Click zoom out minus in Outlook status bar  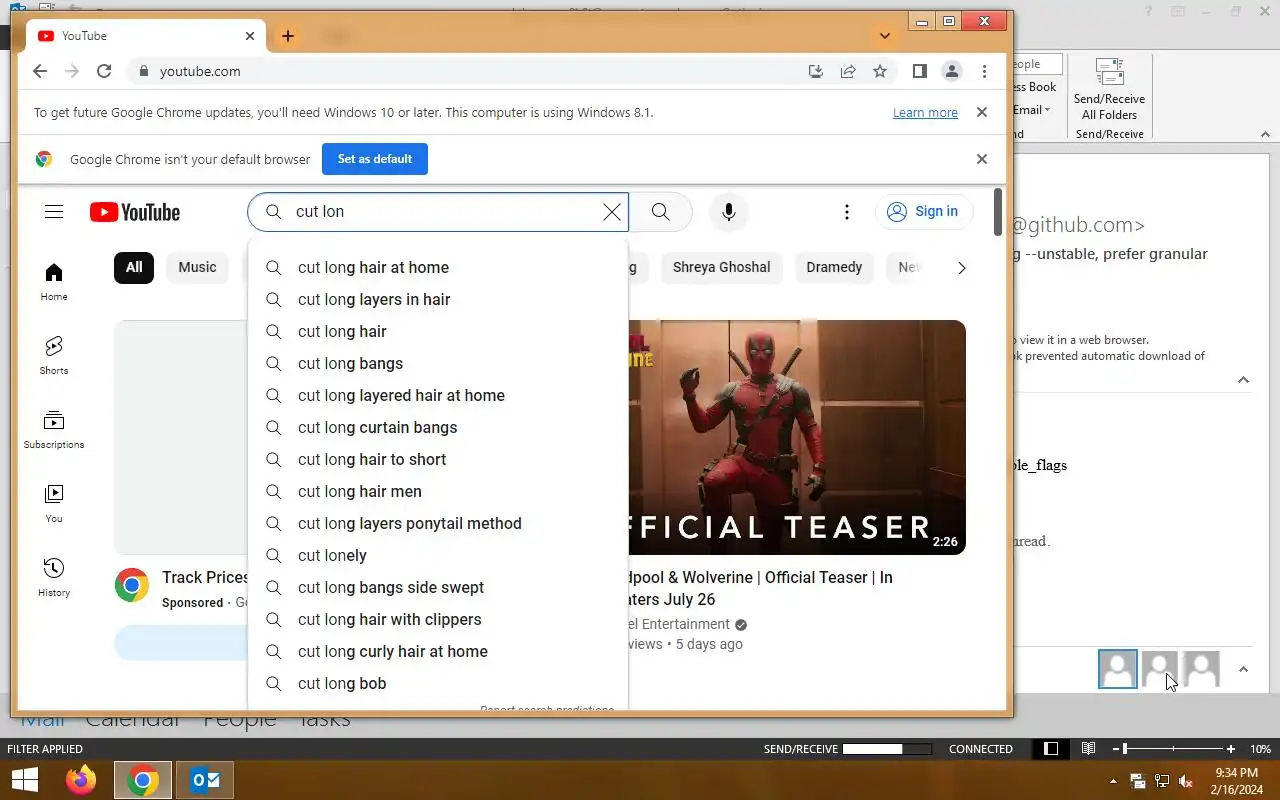(x=1115, y=748)
